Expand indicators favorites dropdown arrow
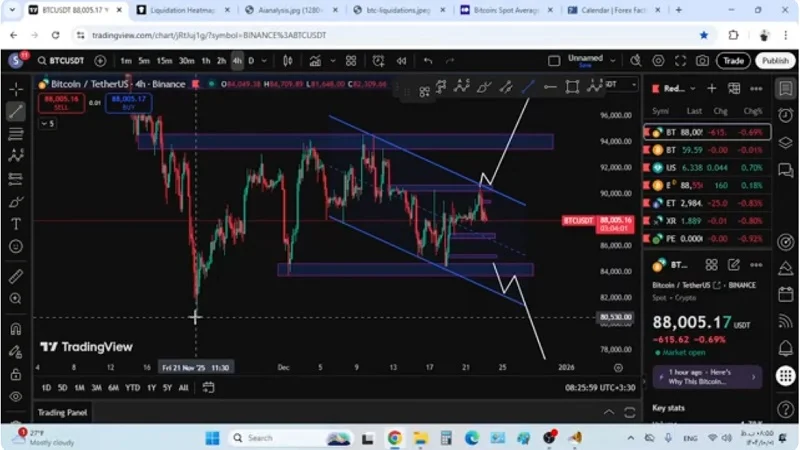 333,61
